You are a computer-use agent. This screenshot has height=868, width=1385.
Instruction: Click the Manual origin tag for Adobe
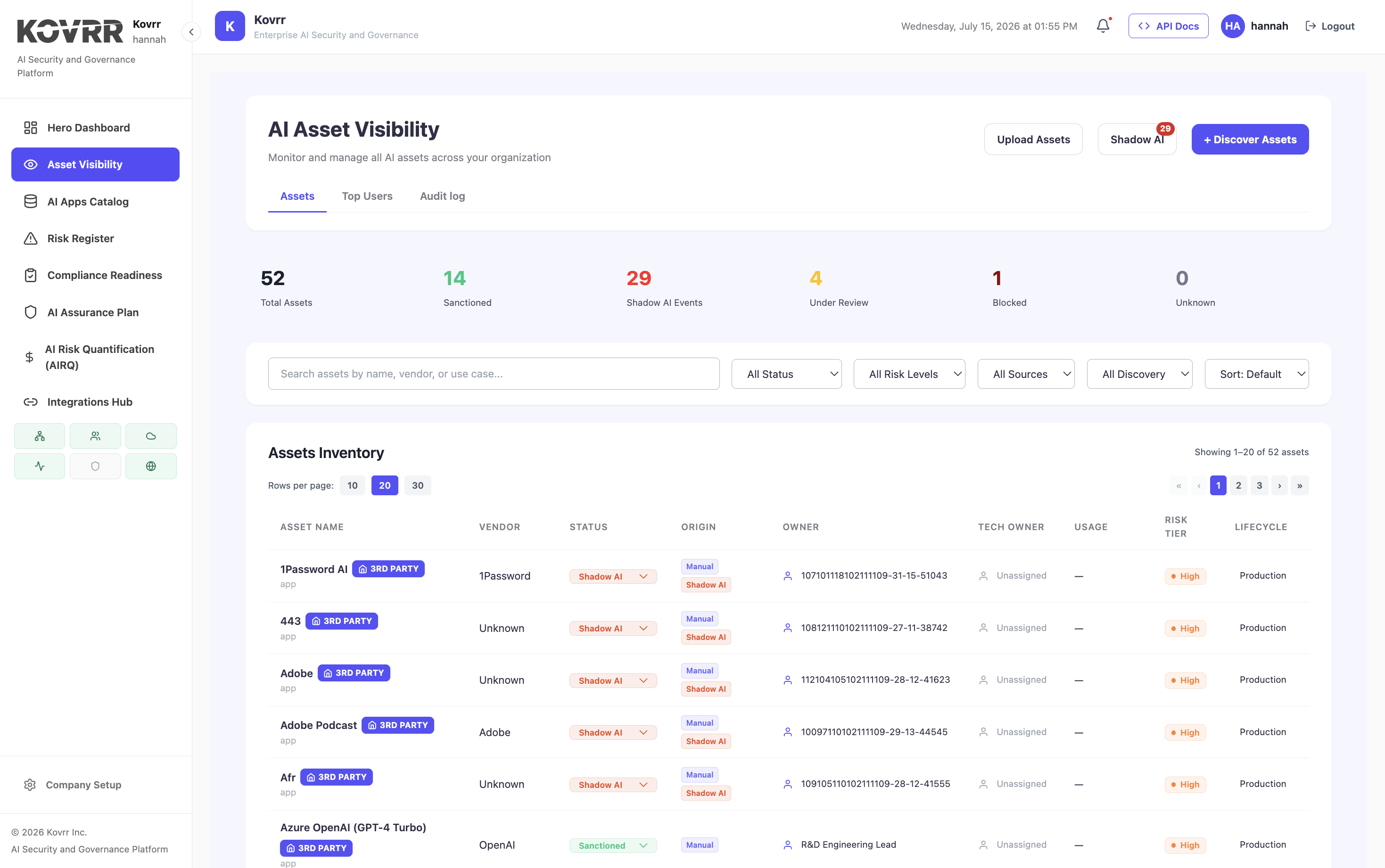[x=700, y=671]
